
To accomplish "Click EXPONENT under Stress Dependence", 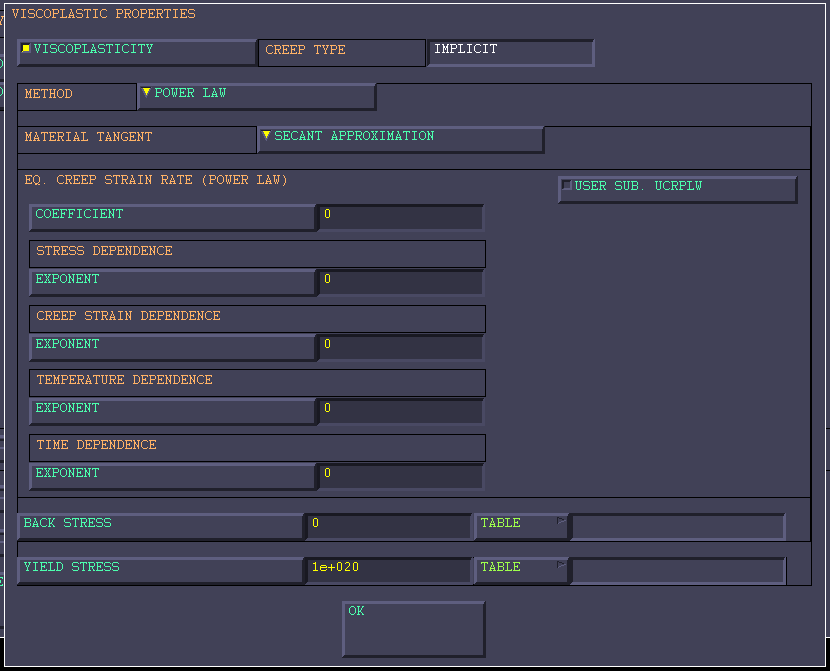I will point(173,283).
